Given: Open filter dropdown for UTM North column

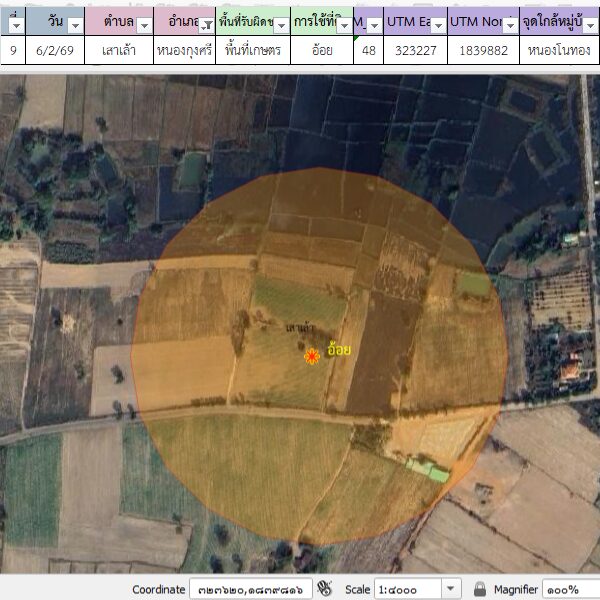Looking at the screenshot, I should (x=509, y=23).
